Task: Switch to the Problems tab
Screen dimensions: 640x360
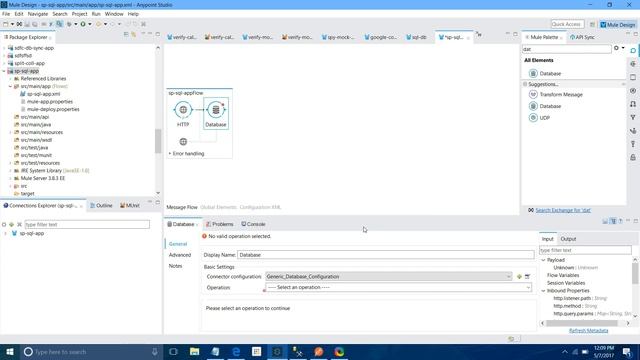Action: click(219, 224)
